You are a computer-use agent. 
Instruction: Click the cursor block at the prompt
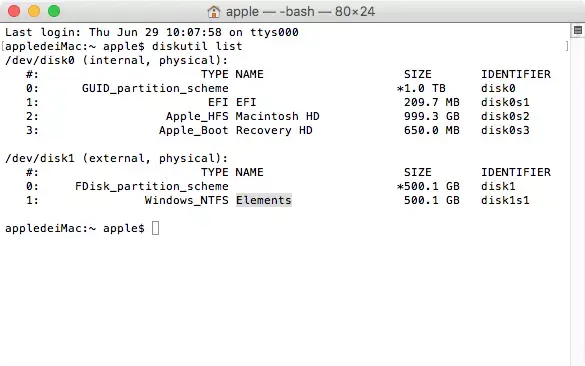coord(156,228)
